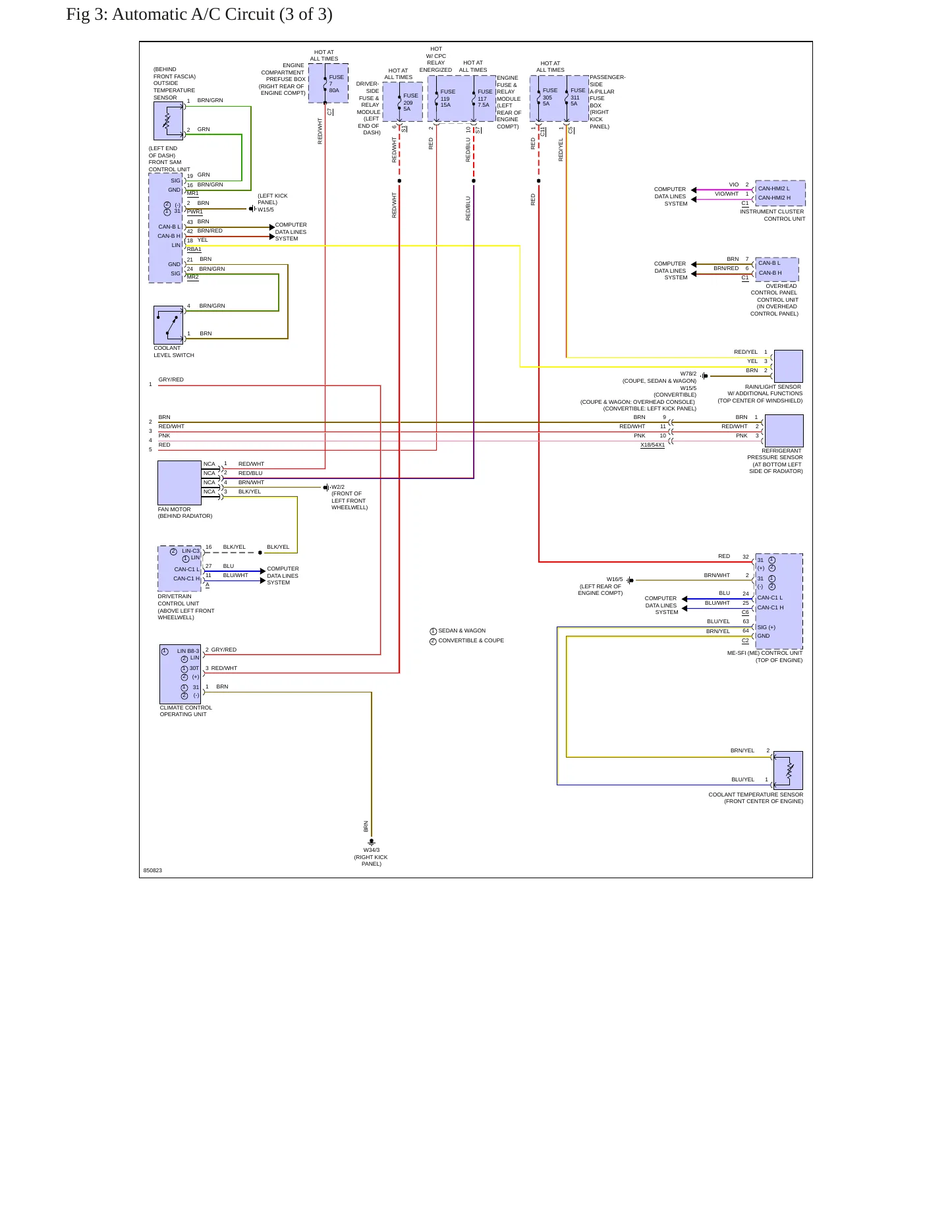Select the fan motor component block
The height and width of the screenshot is (1232, 952).
click(x=179, y=483)
